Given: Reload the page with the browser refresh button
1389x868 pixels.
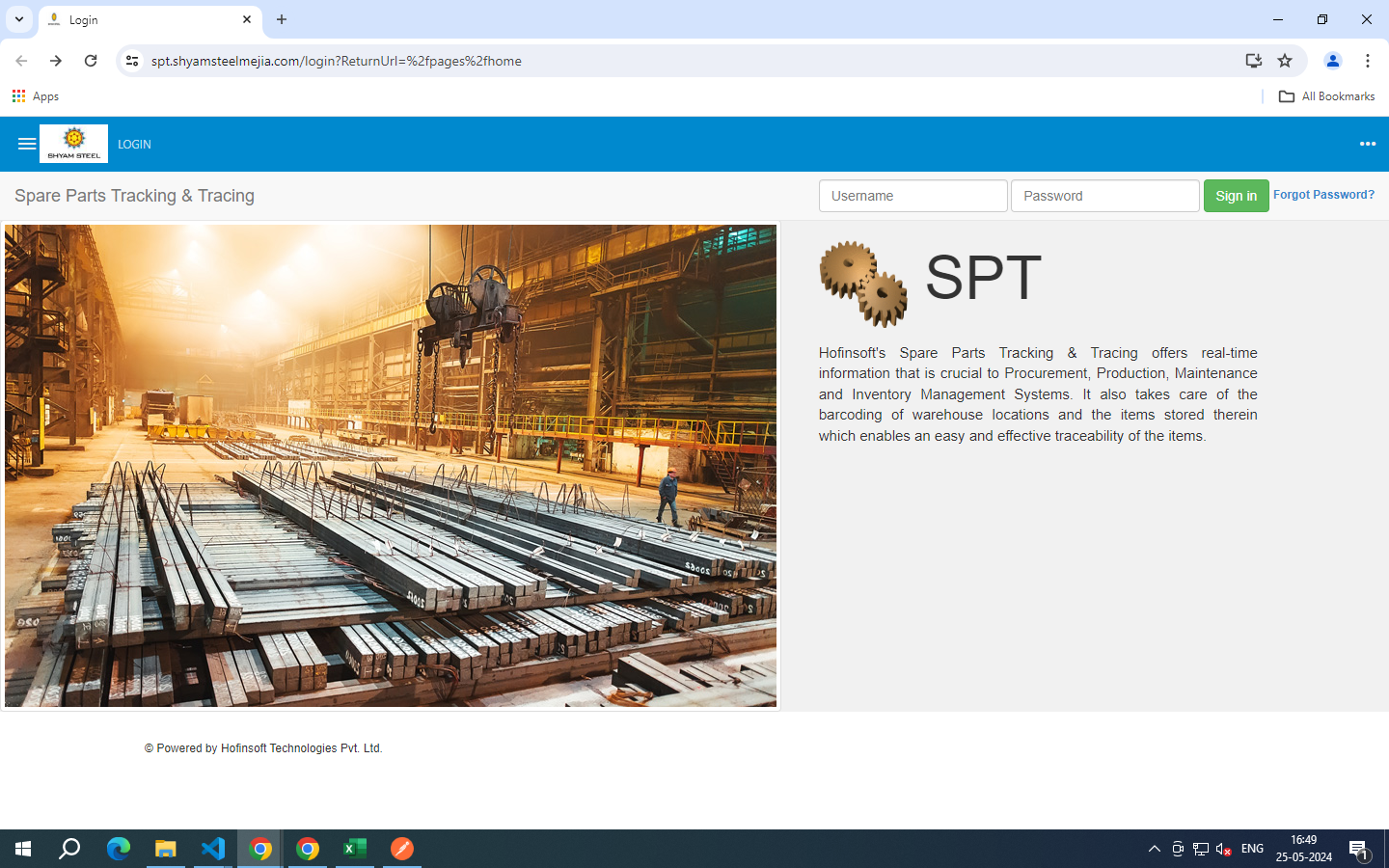Looking at the screenshot, I should (x=91, y=61).
